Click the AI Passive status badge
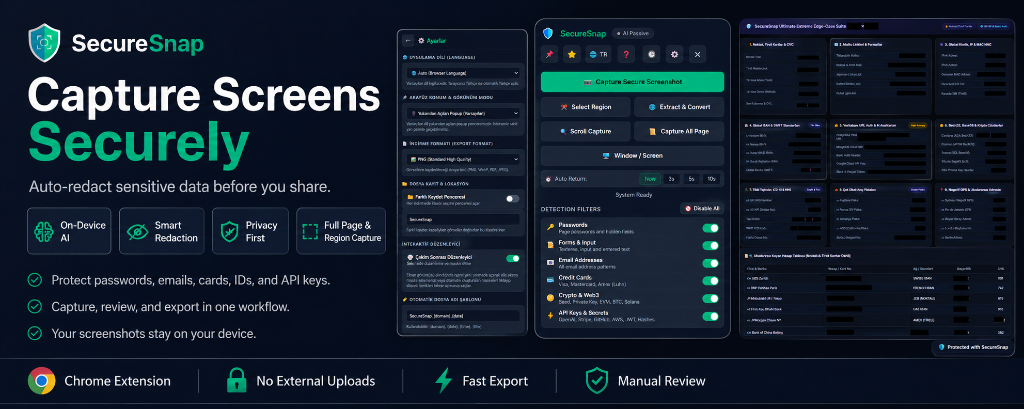This screenshot has height=409, width=1024. 633,33
